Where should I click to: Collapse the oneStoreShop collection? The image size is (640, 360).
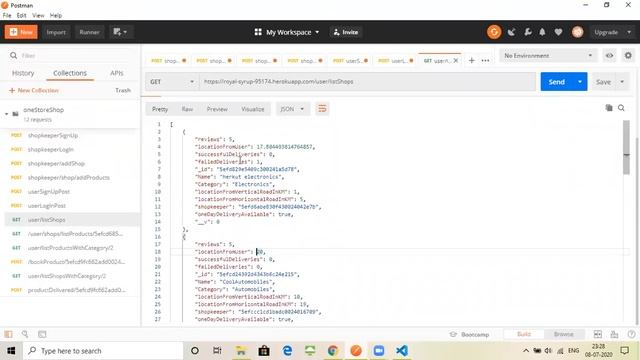click(x=7, y=114)
